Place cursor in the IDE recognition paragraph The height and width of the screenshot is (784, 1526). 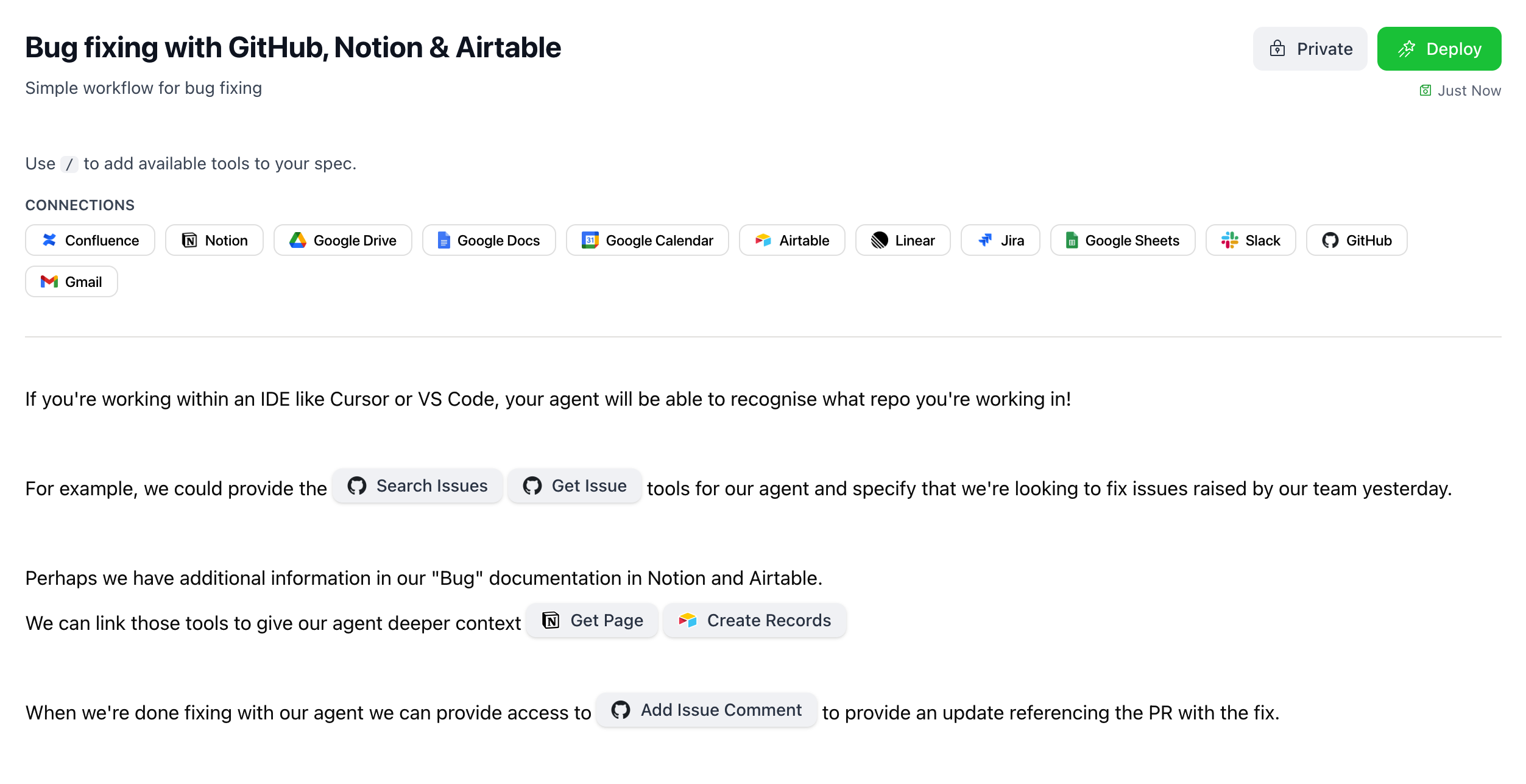548,399
